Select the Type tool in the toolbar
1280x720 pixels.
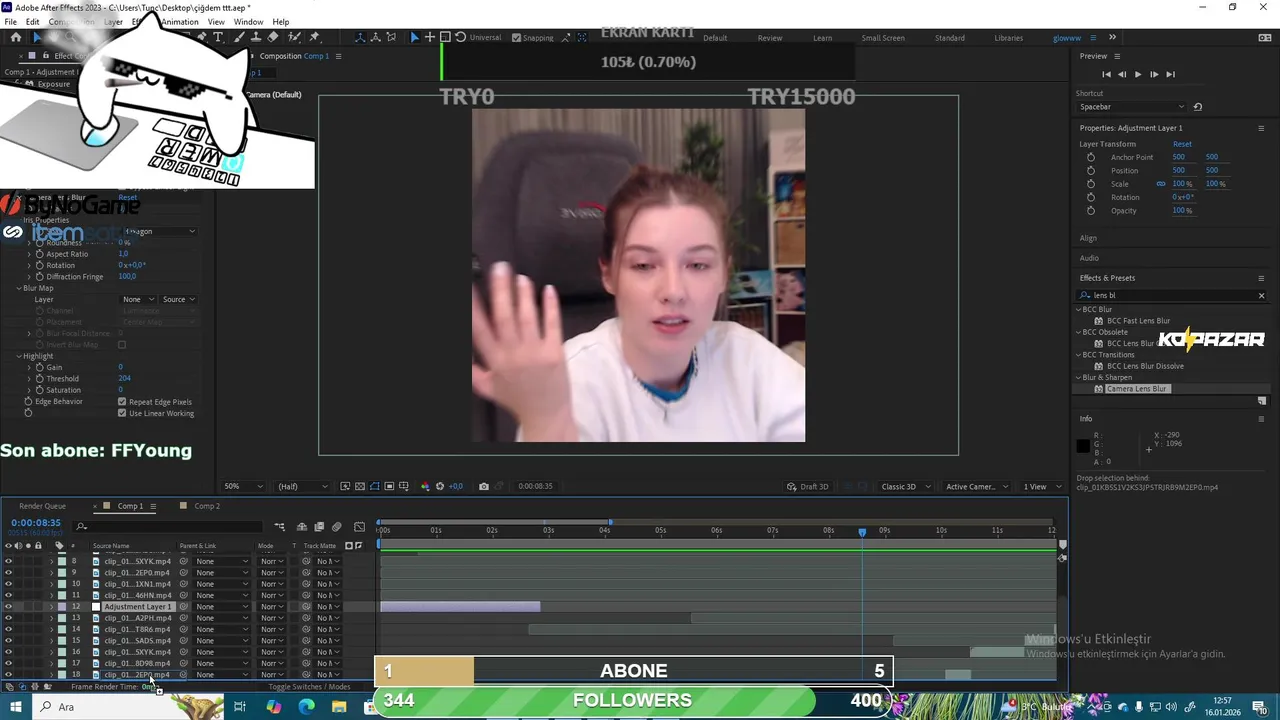point(218,38)
